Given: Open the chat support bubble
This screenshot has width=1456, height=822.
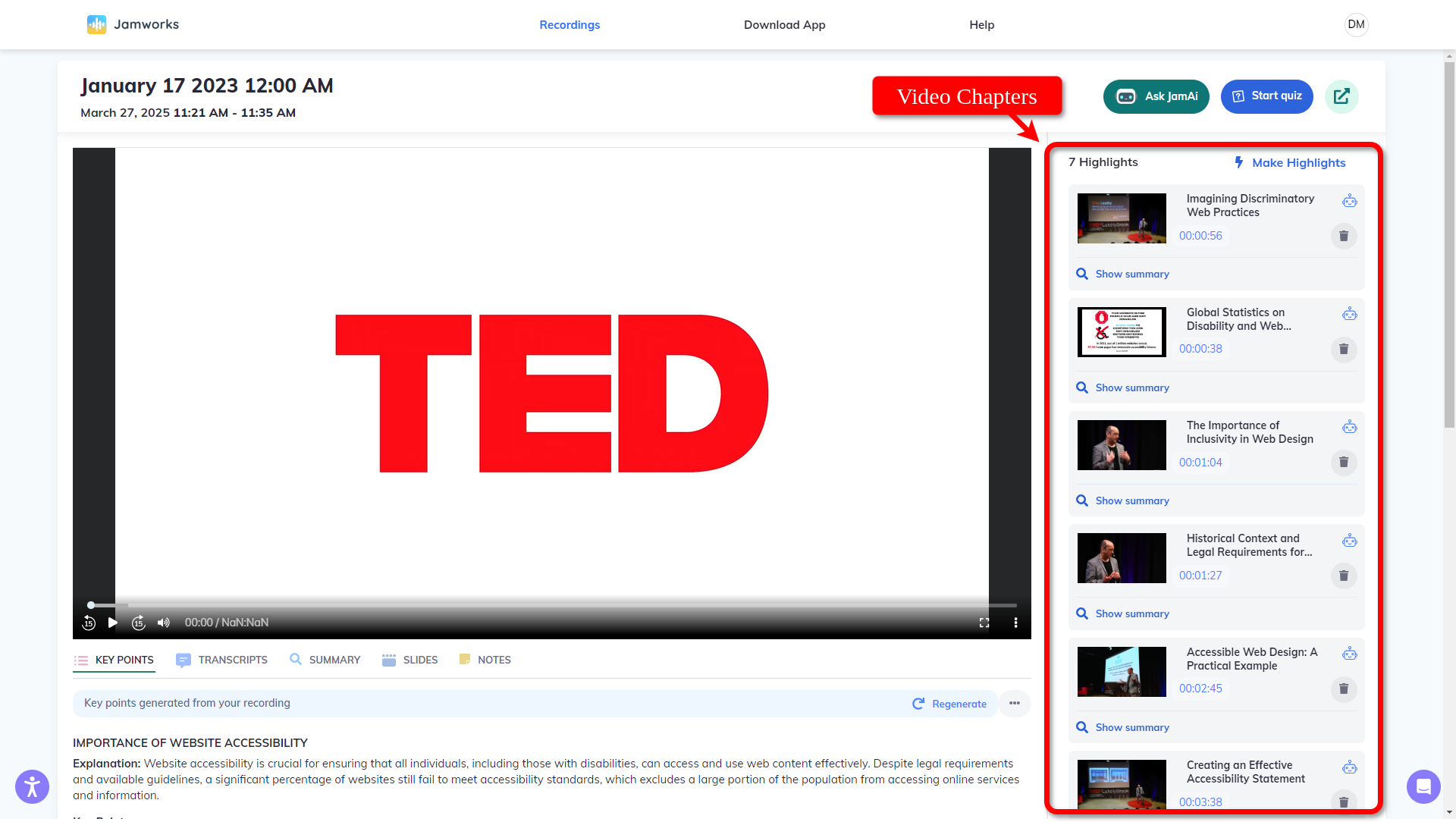Looking at the screenshot, I should click(x=1423, y=786).
